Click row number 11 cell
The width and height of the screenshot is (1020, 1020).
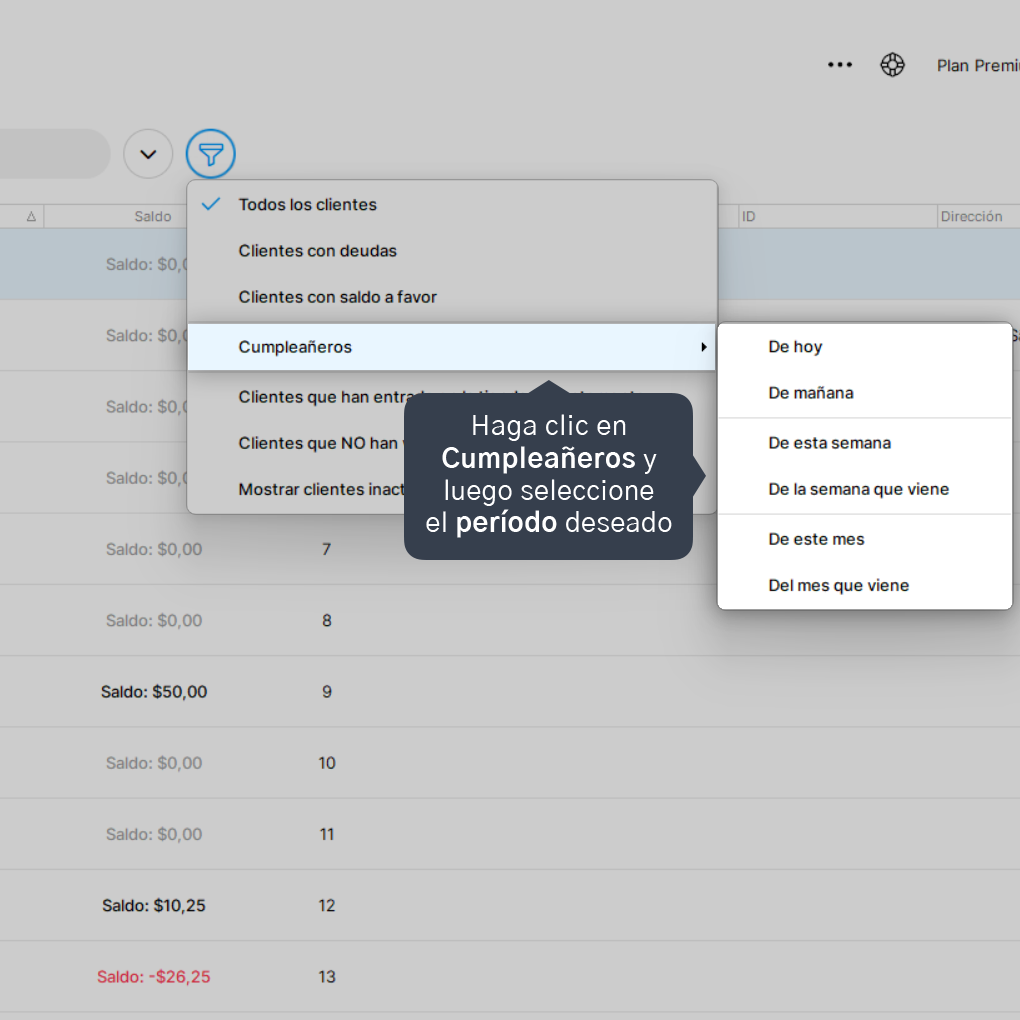tap(327, 834)
